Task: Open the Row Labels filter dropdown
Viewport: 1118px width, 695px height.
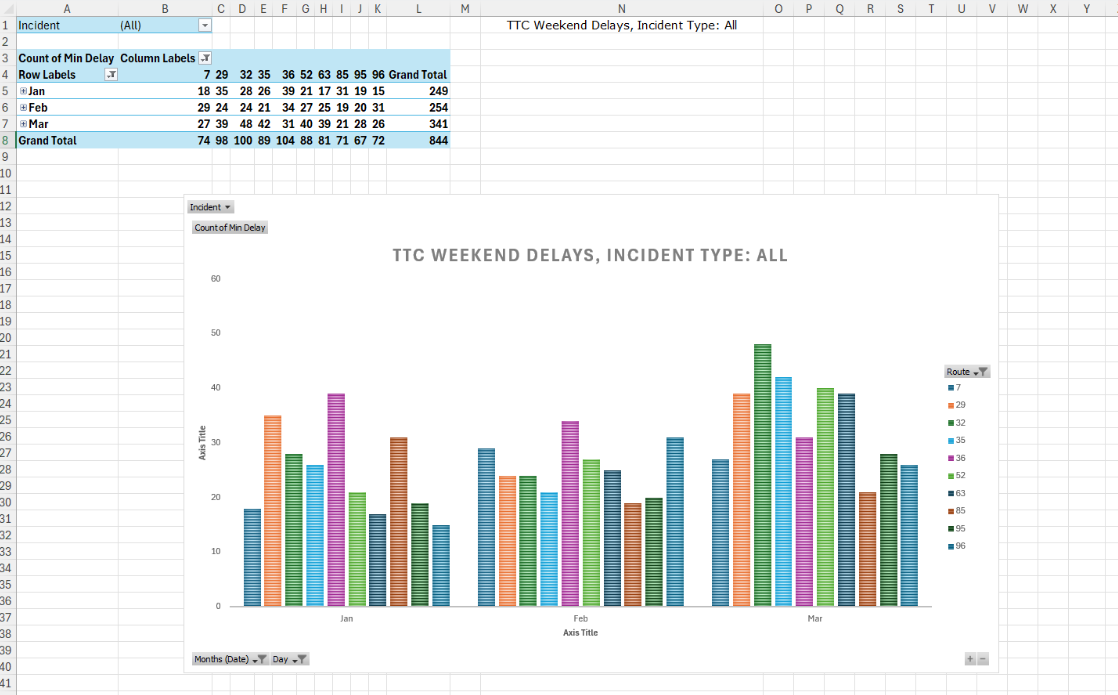Action: 111,75
